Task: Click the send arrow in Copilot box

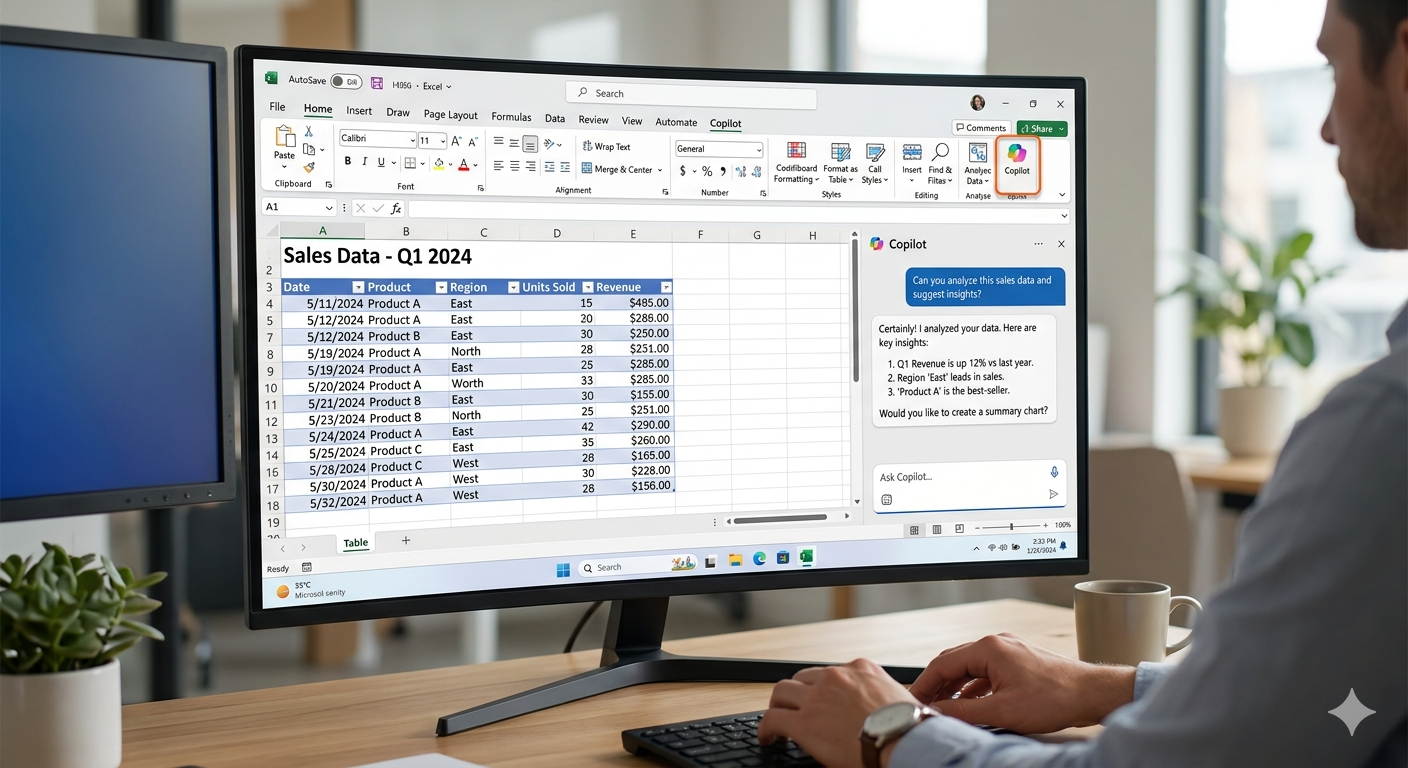Action: [x=1053, y=494]
